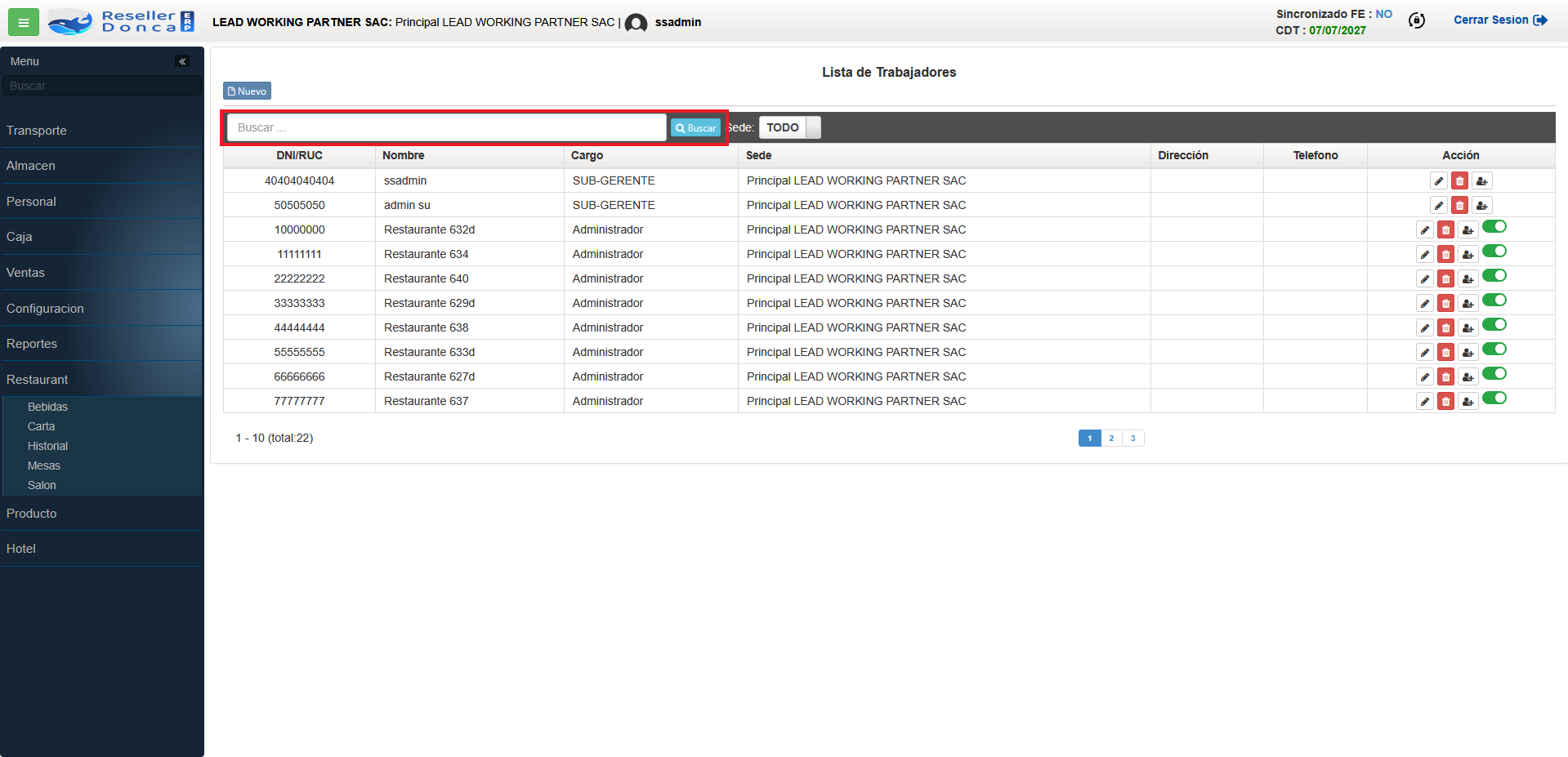Viewport: 1568px width, 757px height.
Task: Toggle off Restaurante 634 active switch
Action: tap(1494, 252)
